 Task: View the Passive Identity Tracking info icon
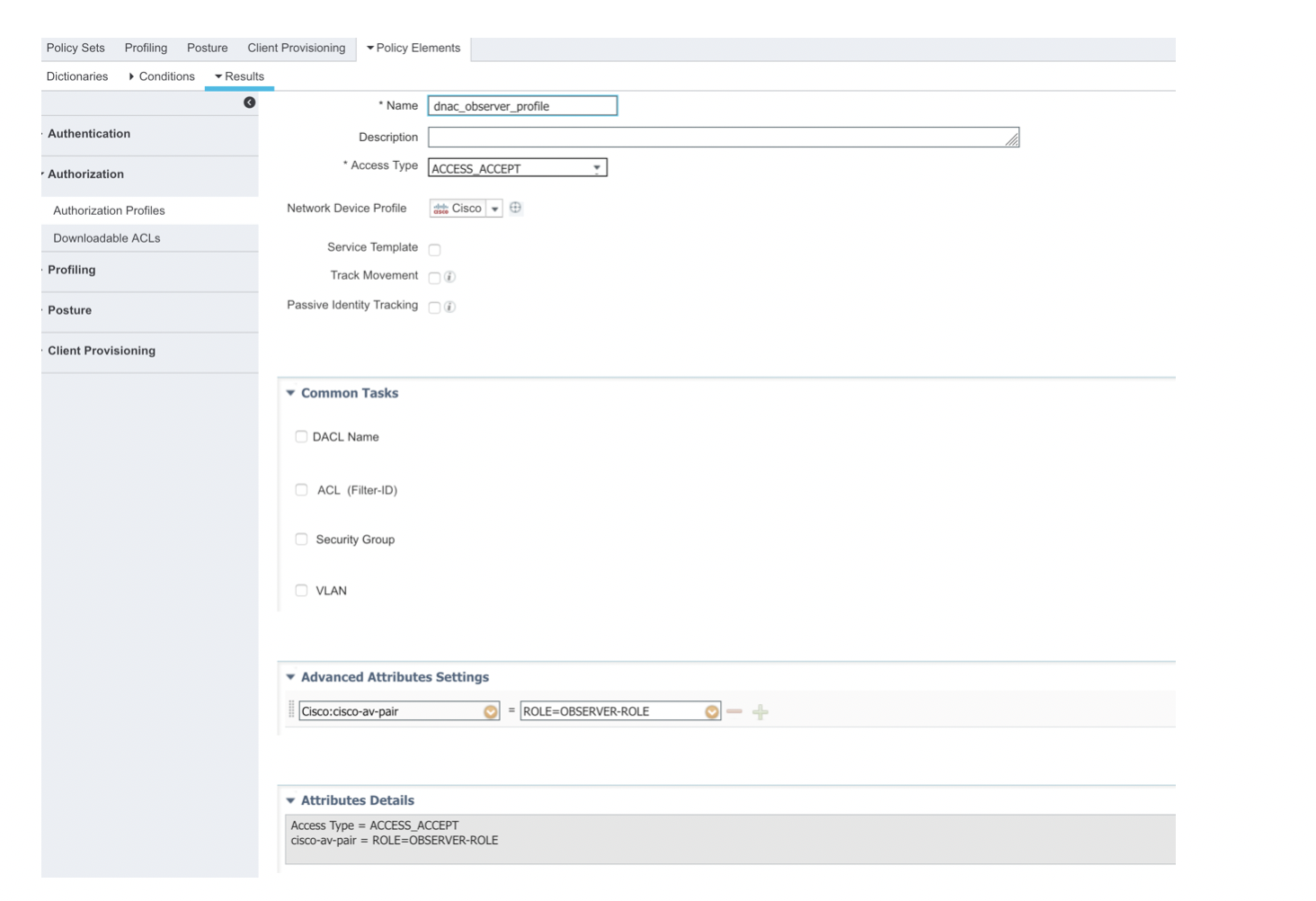[449, 307]
